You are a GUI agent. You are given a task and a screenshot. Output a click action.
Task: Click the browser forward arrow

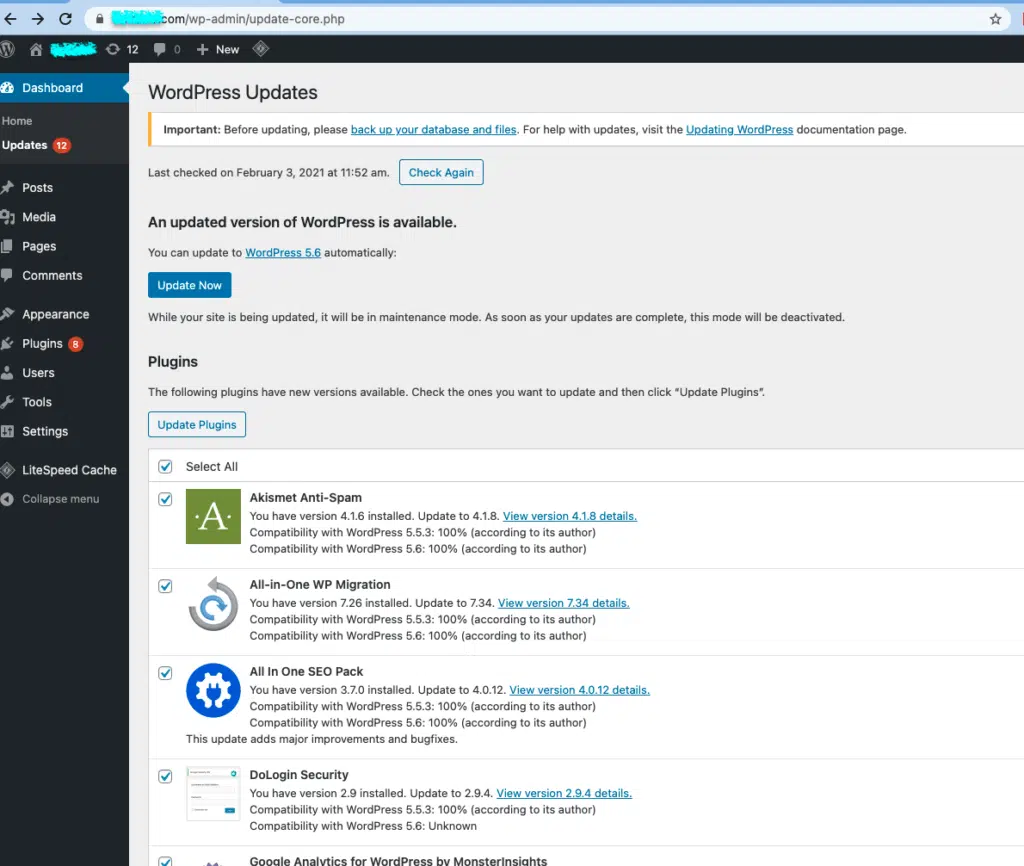point(38,19)
